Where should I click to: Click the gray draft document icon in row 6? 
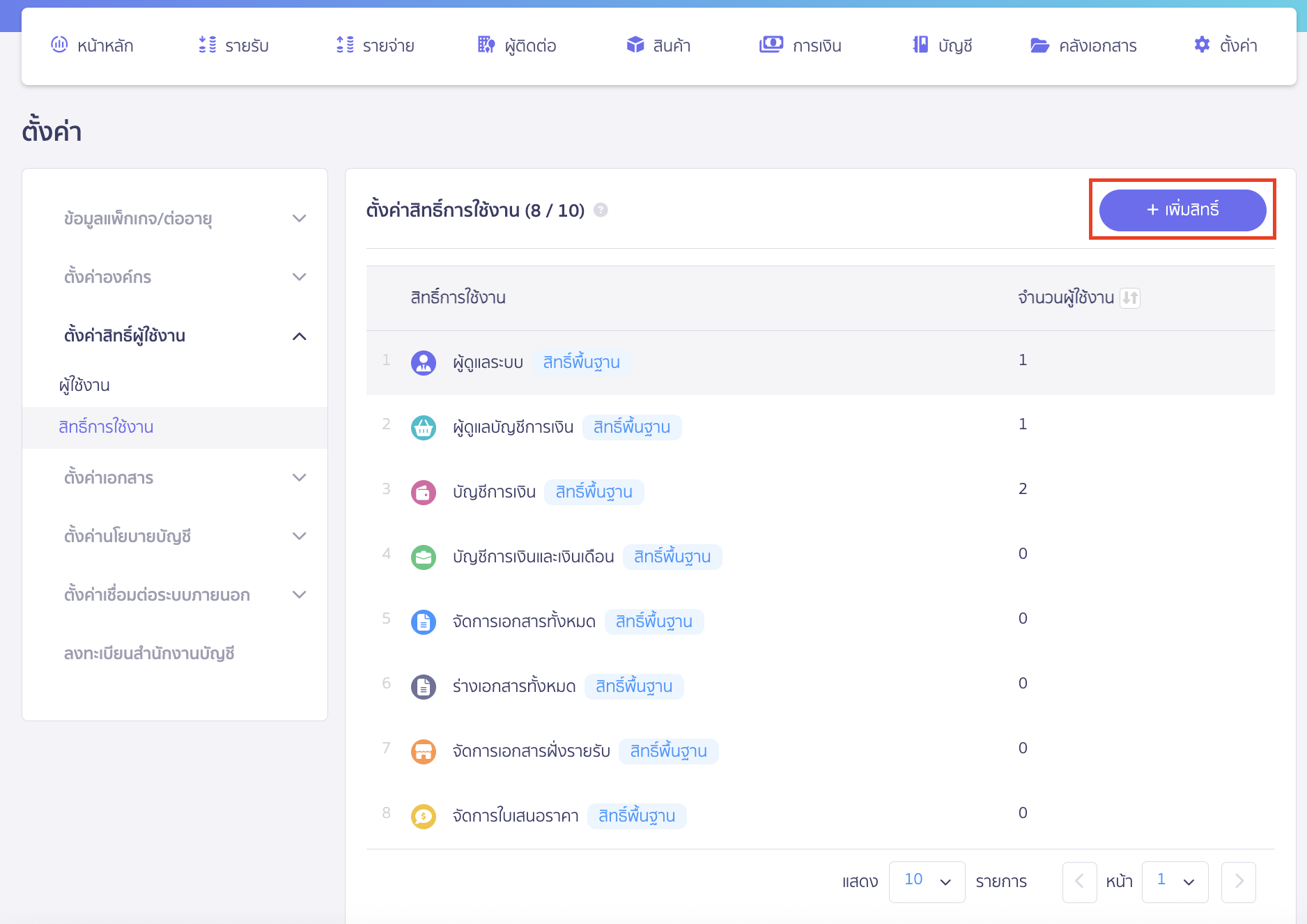tap(423, 686)
